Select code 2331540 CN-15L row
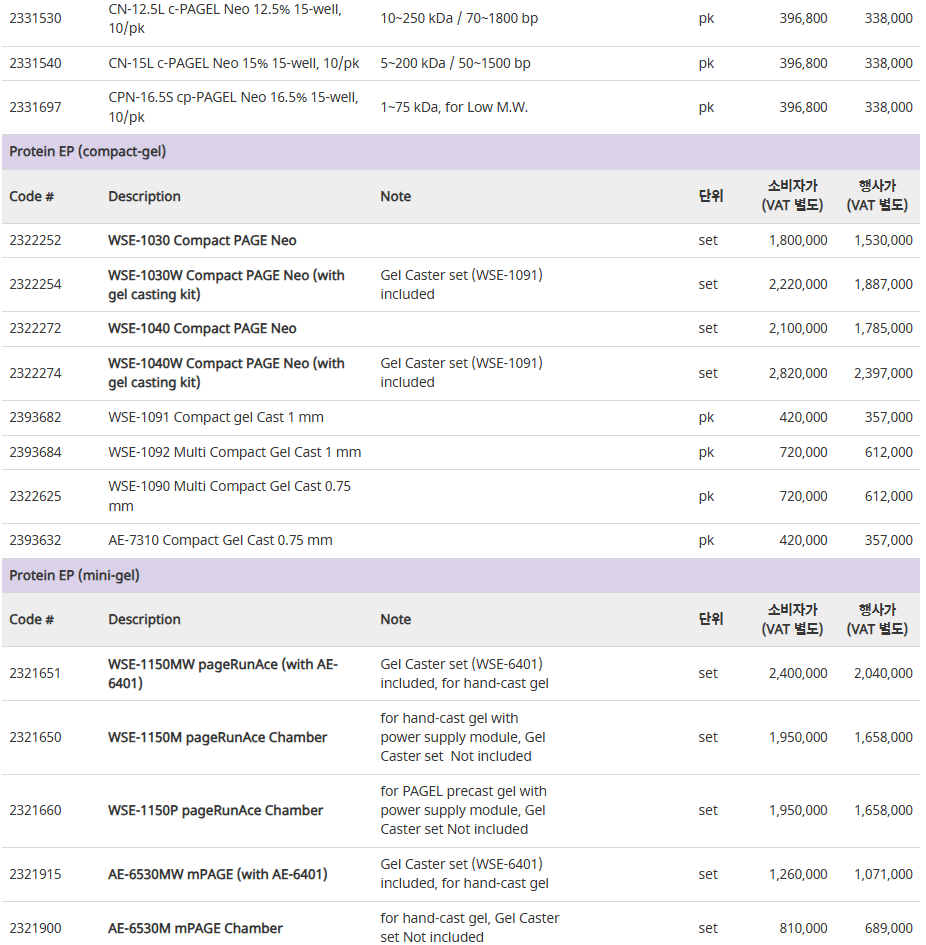 coord(461,63)
